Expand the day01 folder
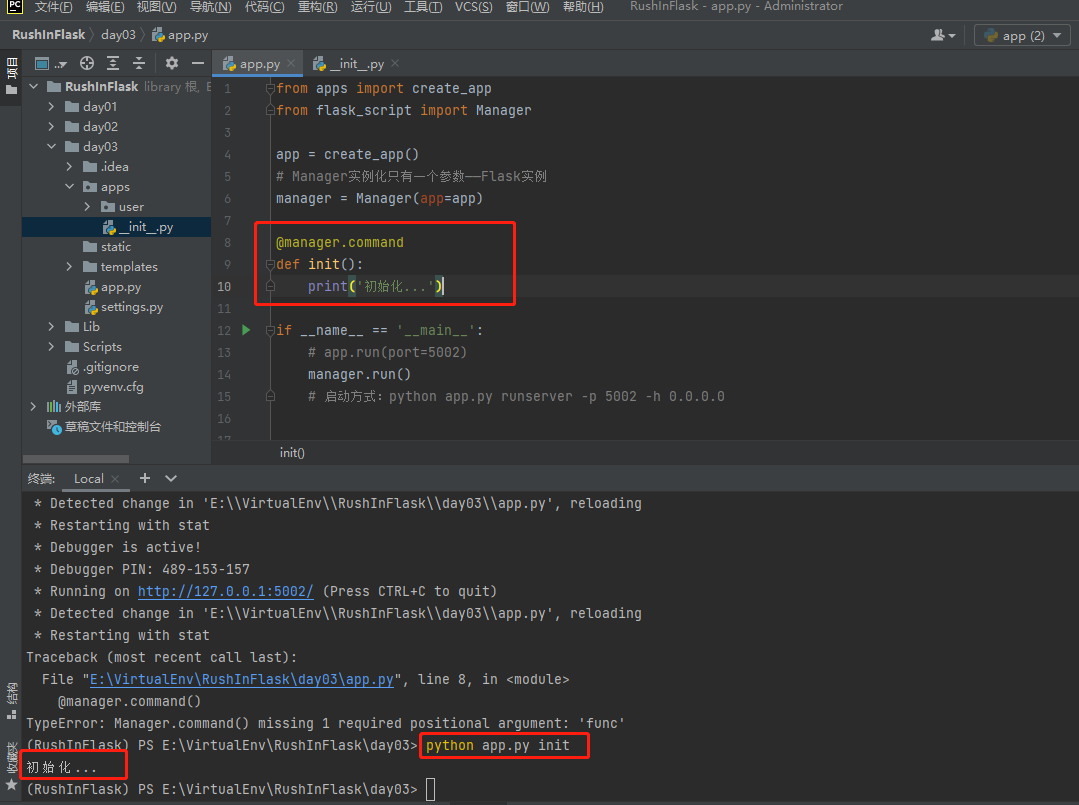This screenshot has height=805, width=1079. (x=52, y=107)
